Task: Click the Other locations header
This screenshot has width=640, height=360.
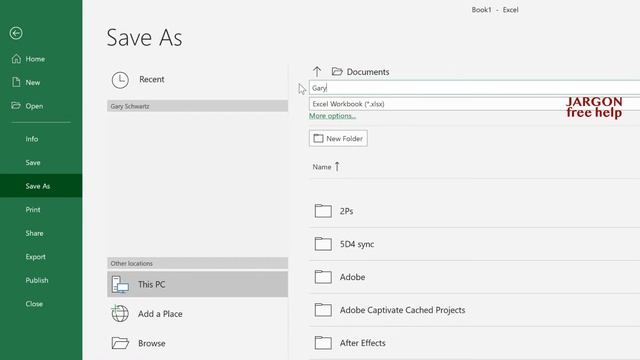Action: click(x=197, y=263)
